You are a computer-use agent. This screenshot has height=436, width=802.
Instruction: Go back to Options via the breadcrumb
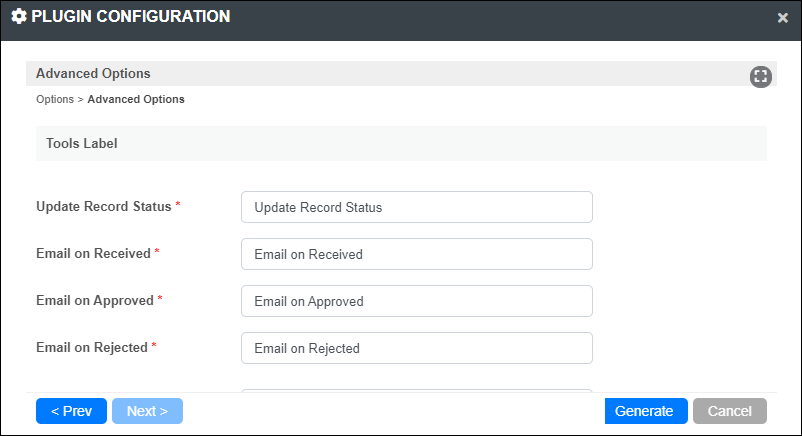coord(55,99)
